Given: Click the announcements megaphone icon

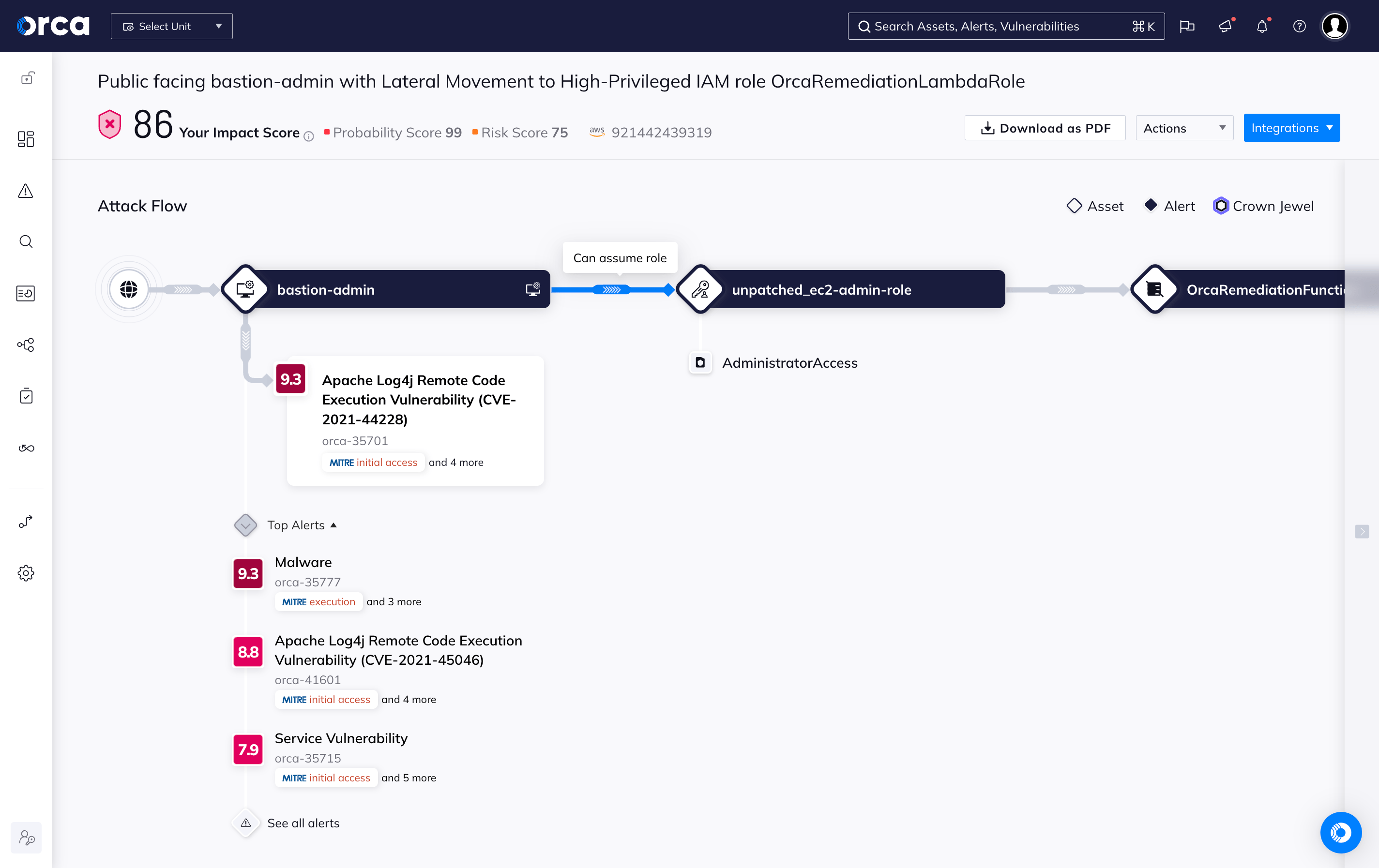Looking at the screenshot, I should (x=1225, y=26).
